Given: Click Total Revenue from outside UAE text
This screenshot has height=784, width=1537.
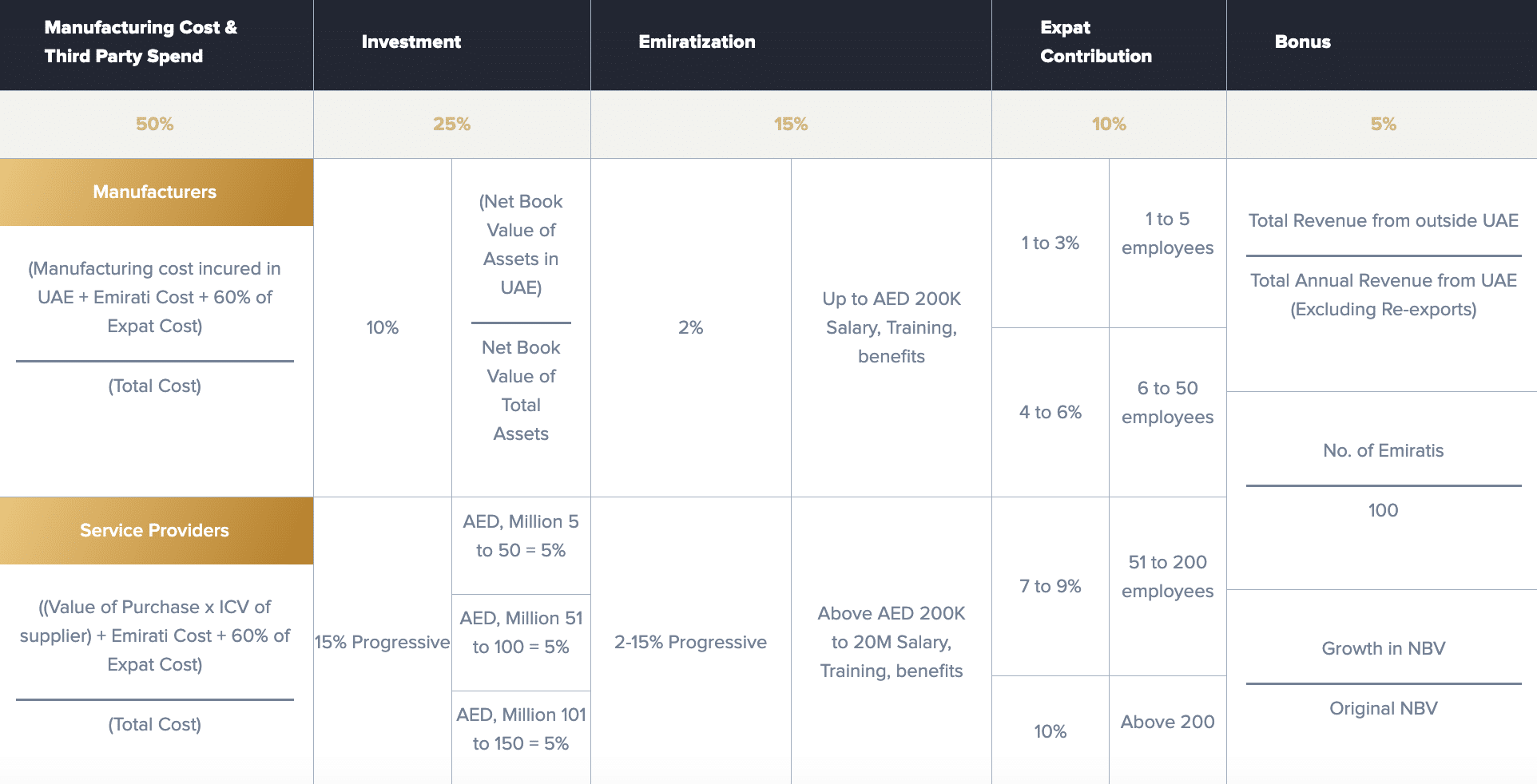Looking at the screenshot, I should [1383, 220].
